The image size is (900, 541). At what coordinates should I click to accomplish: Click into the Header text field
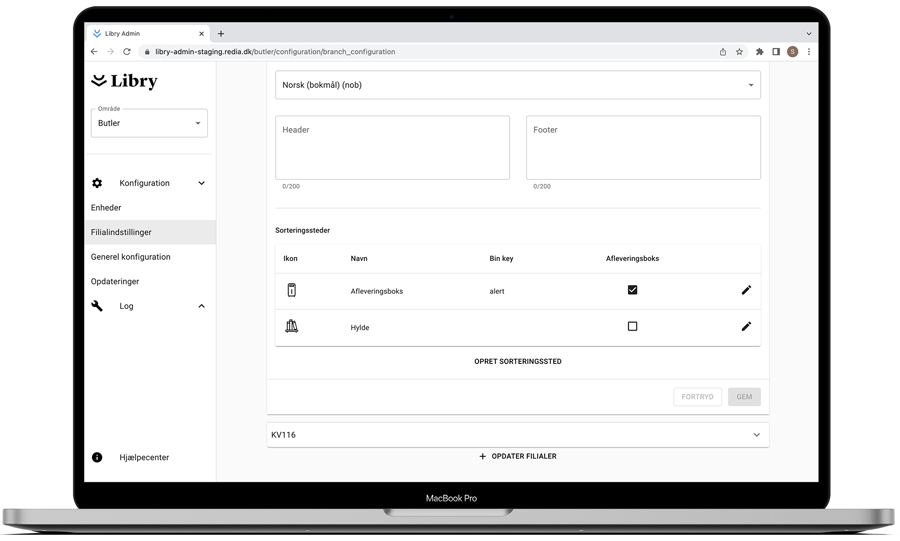pos(392,148)
